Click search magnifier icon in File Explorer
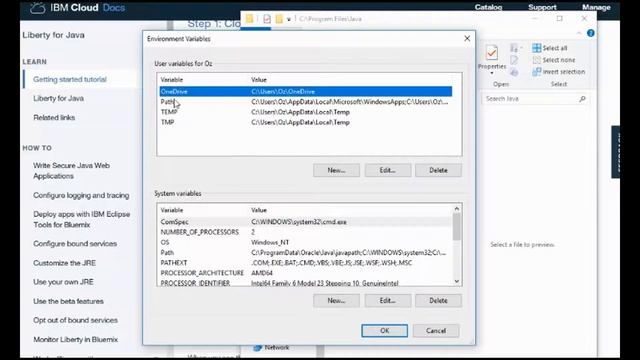 click(x=582, y=99)
